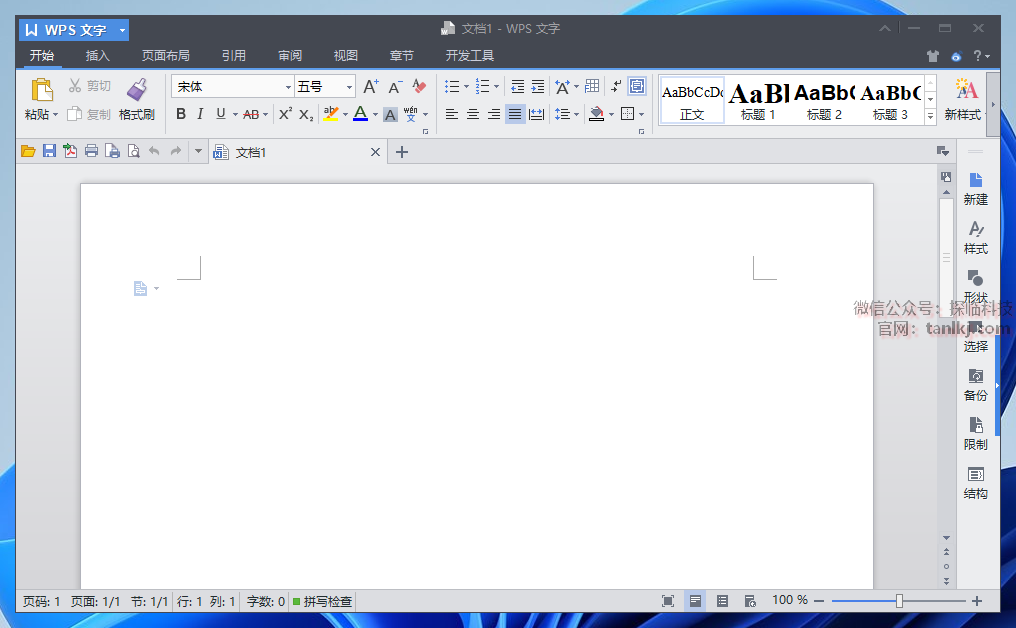Screen dimensions: 1016x628
Task: Click the Superscript X² icon
Action: pos(285,114)
